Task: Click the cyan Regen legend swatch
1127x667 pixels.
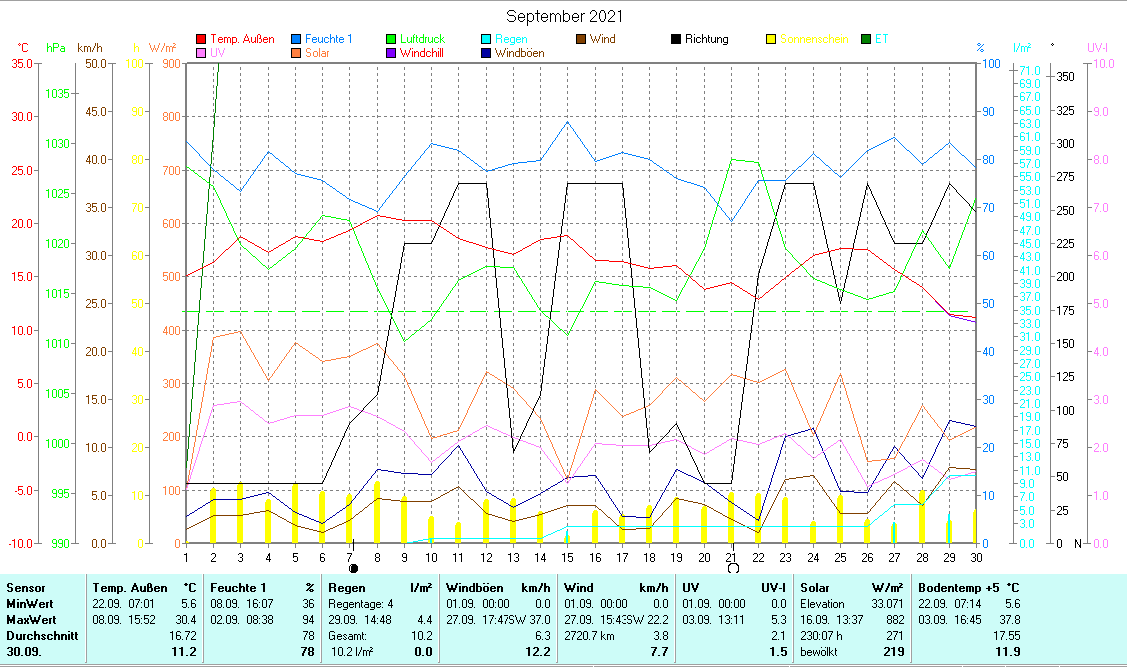Action: coord(486,39)
